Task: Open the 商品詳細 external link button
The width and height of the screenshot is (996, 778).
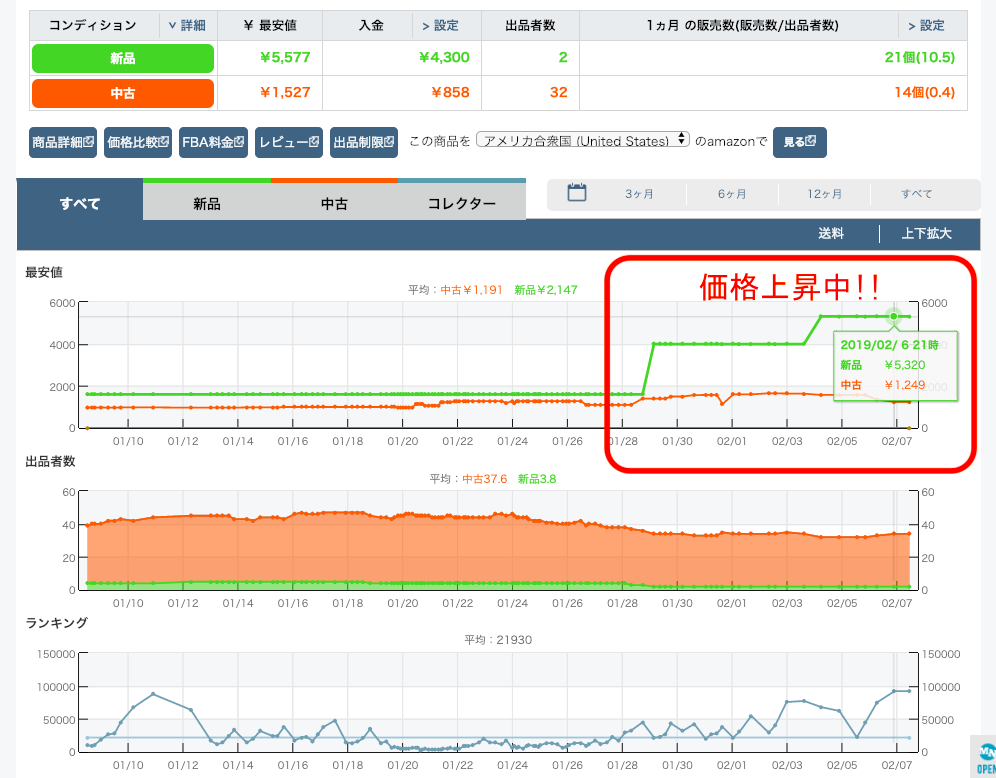Action: (63, 142)
